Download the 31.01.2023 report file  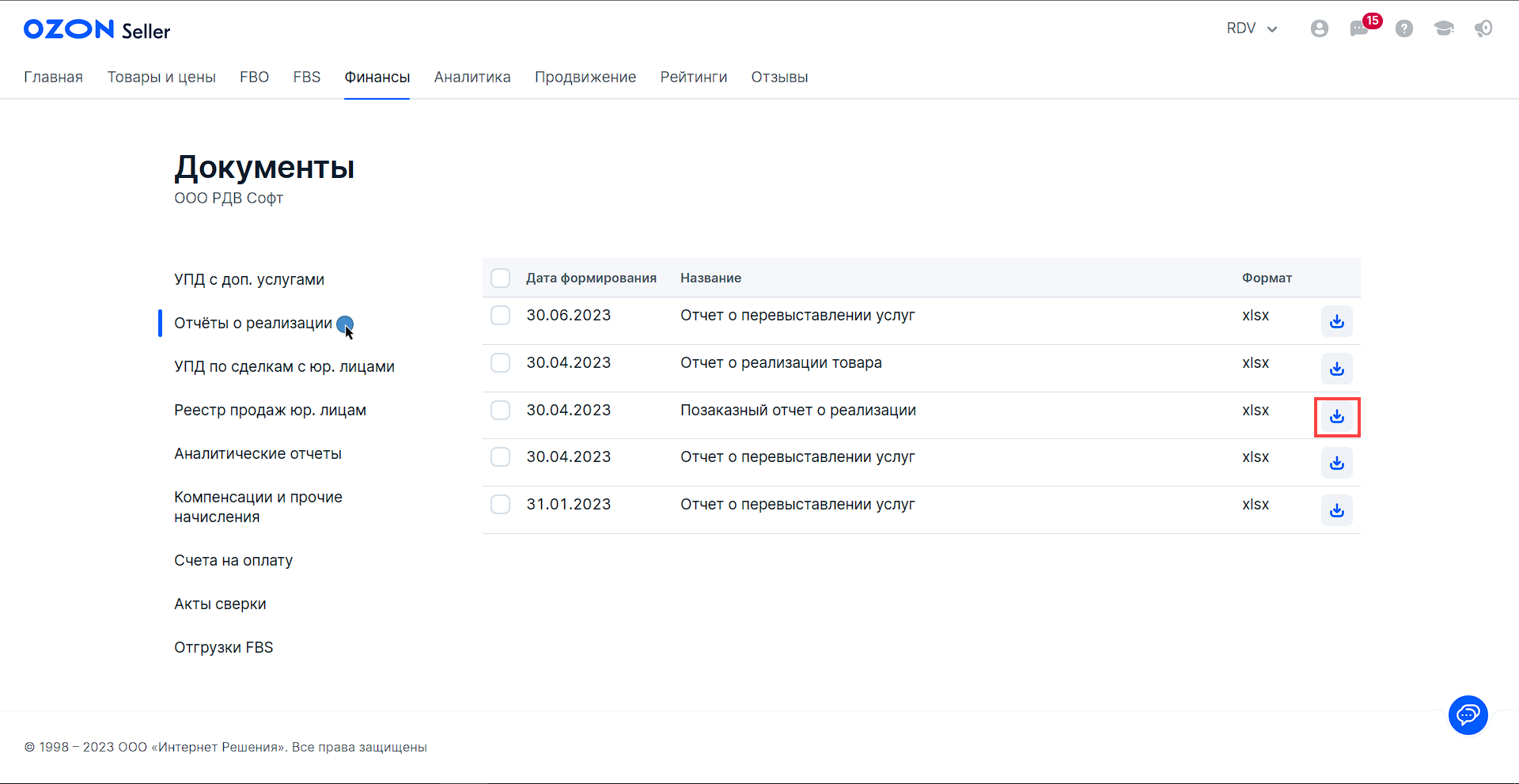pos(1336,510)
